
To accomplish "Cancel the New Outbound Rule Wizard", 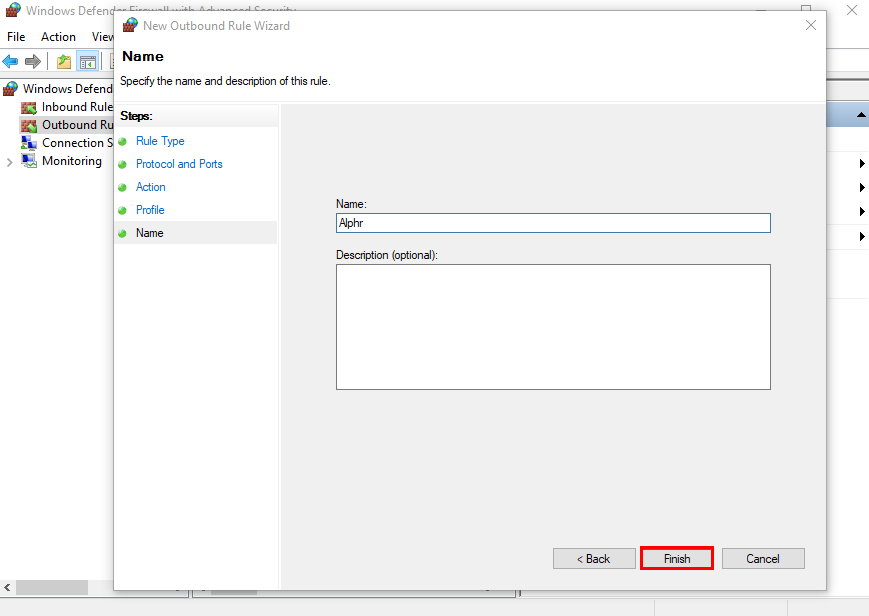I will [x=763, y=558].
